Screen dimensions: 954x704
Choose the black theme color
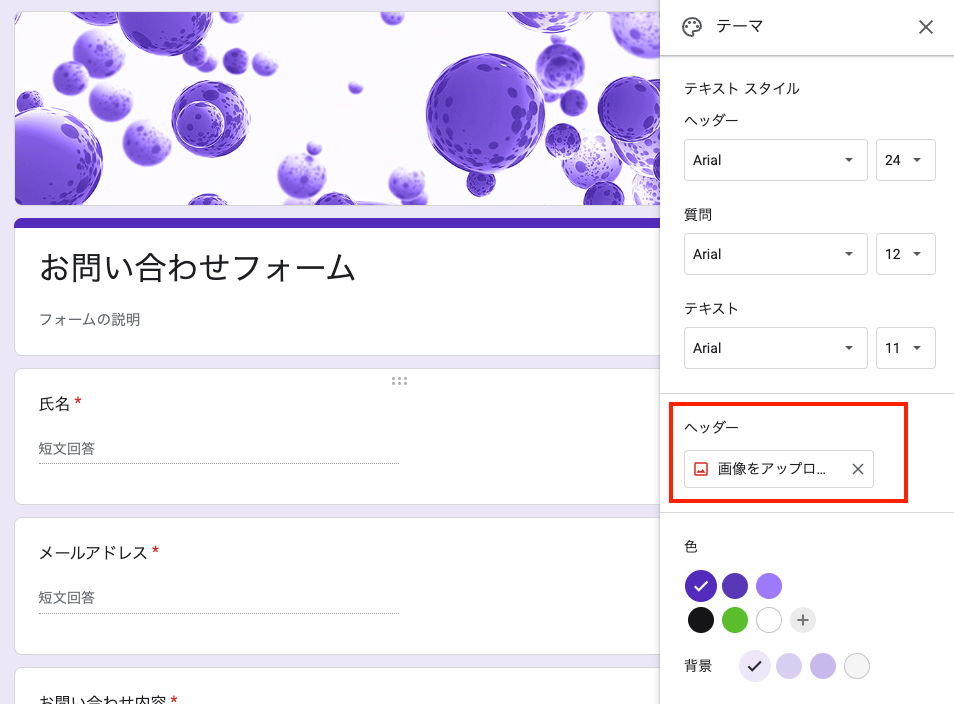[701, 620]
